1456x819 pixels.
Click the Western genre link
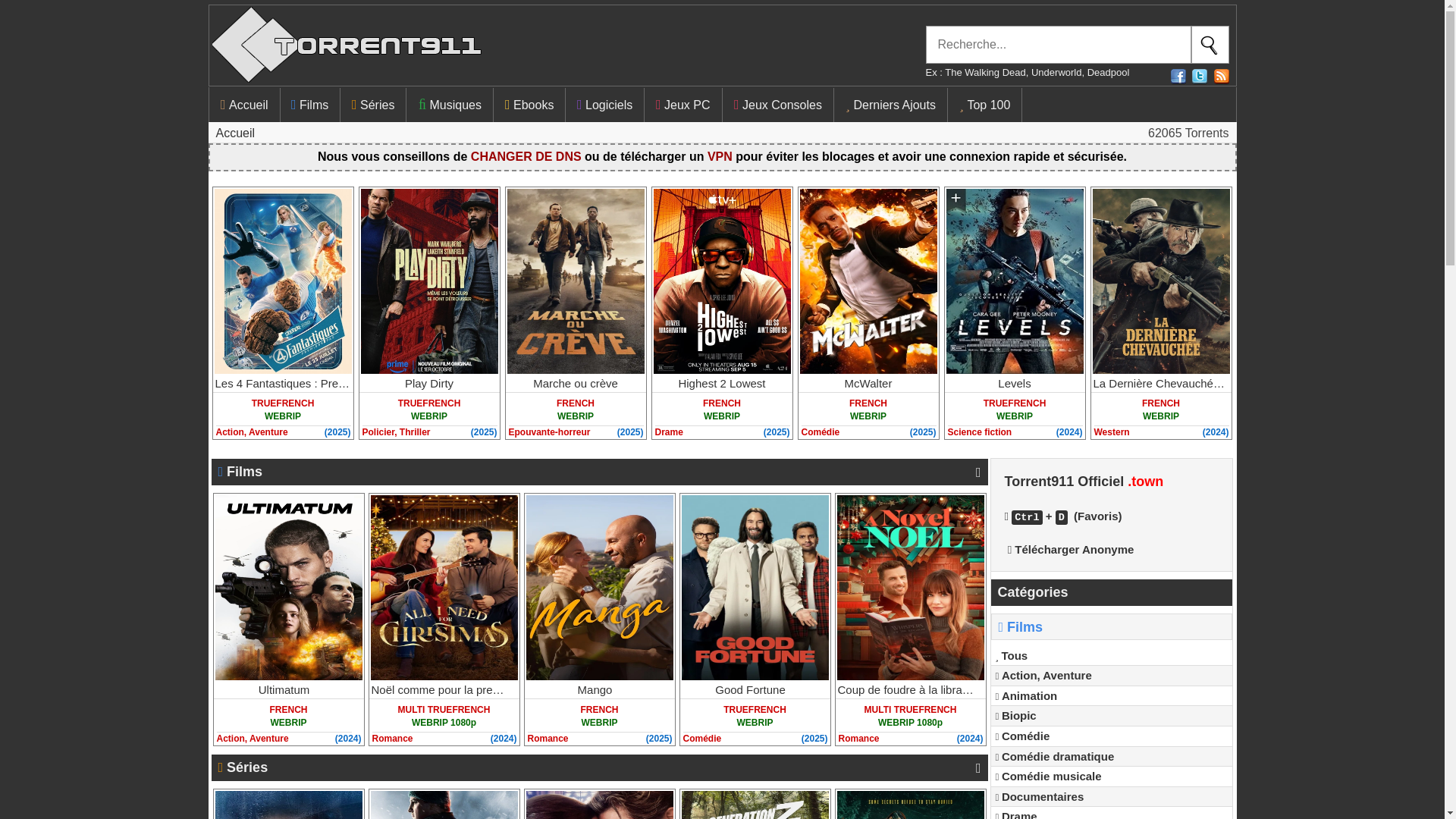[1112, 432]
